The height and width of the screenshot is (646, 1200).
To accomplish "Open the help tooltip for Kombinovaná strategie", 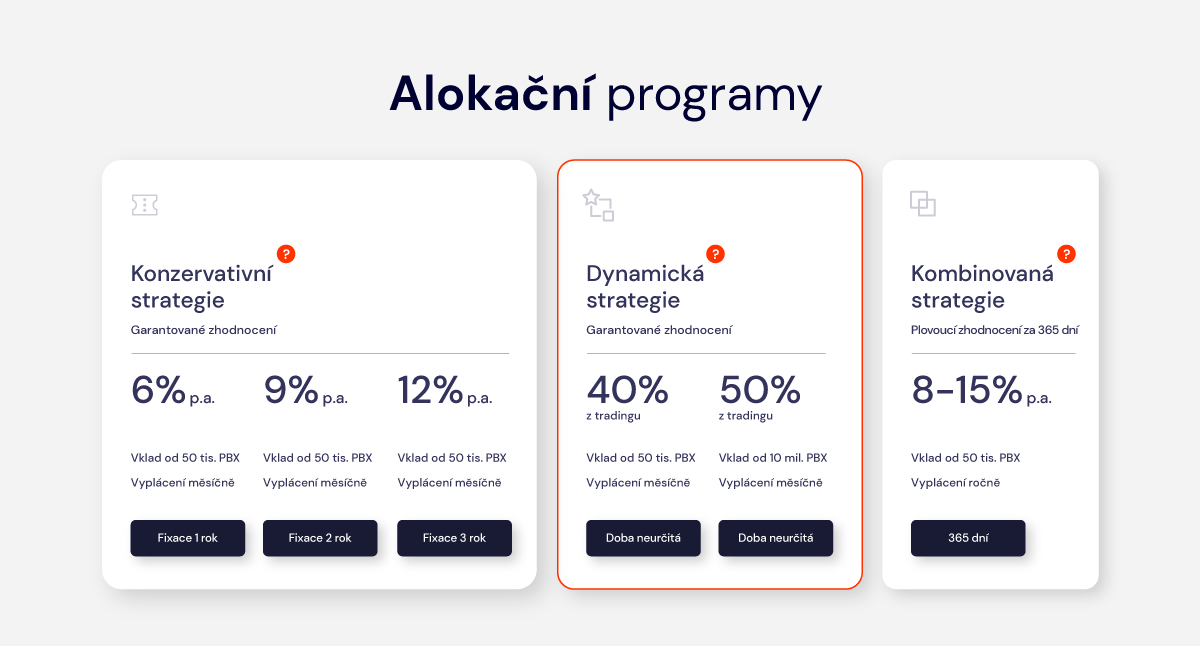I will click(1066, 254).
